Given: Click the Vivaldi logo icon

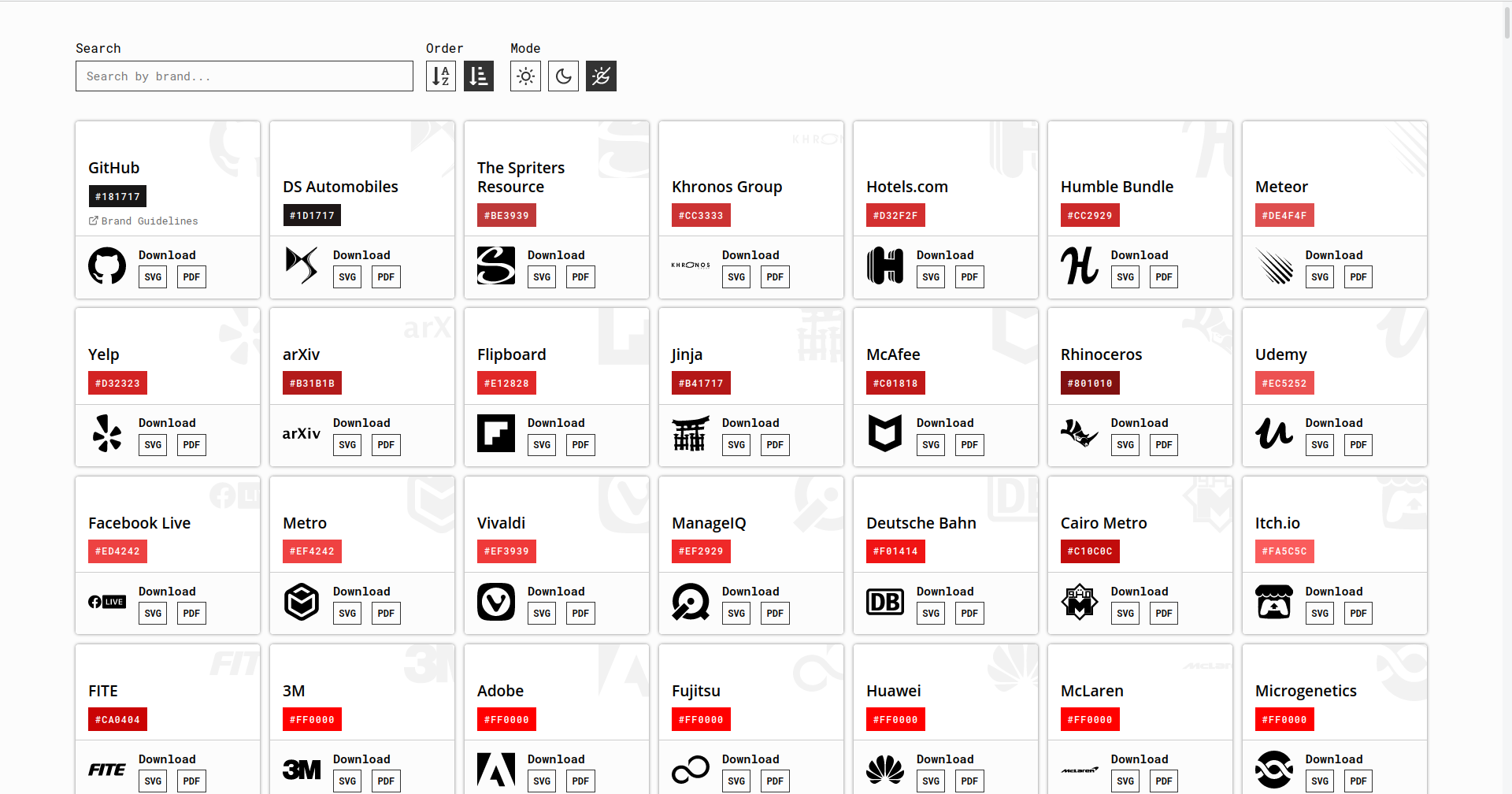Looking at the screenshot, I should click(x=496, y=602).
